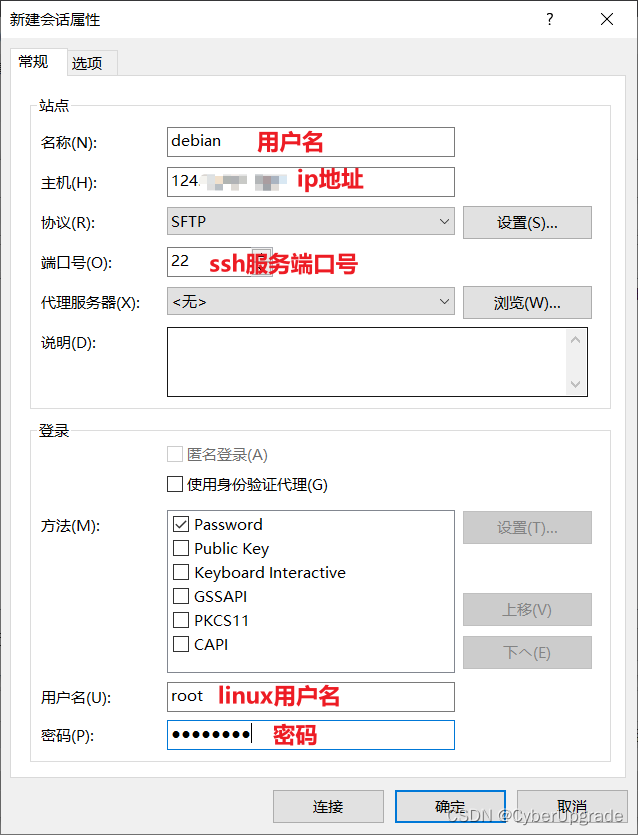Check the PKCS11 method checkbox
This screenshot has height=835, width=638.
(181, 620)
